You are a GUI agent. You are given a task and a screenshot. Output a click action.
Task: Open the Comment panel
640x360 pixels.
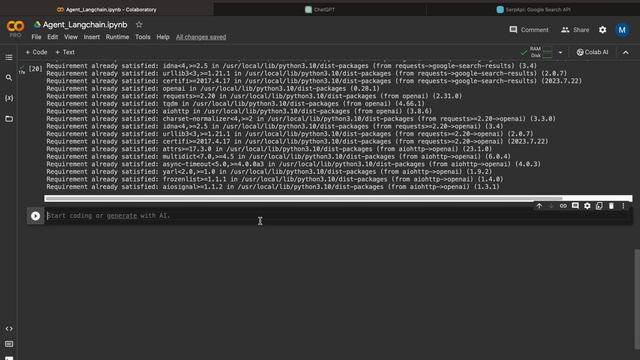click(529, 30)
